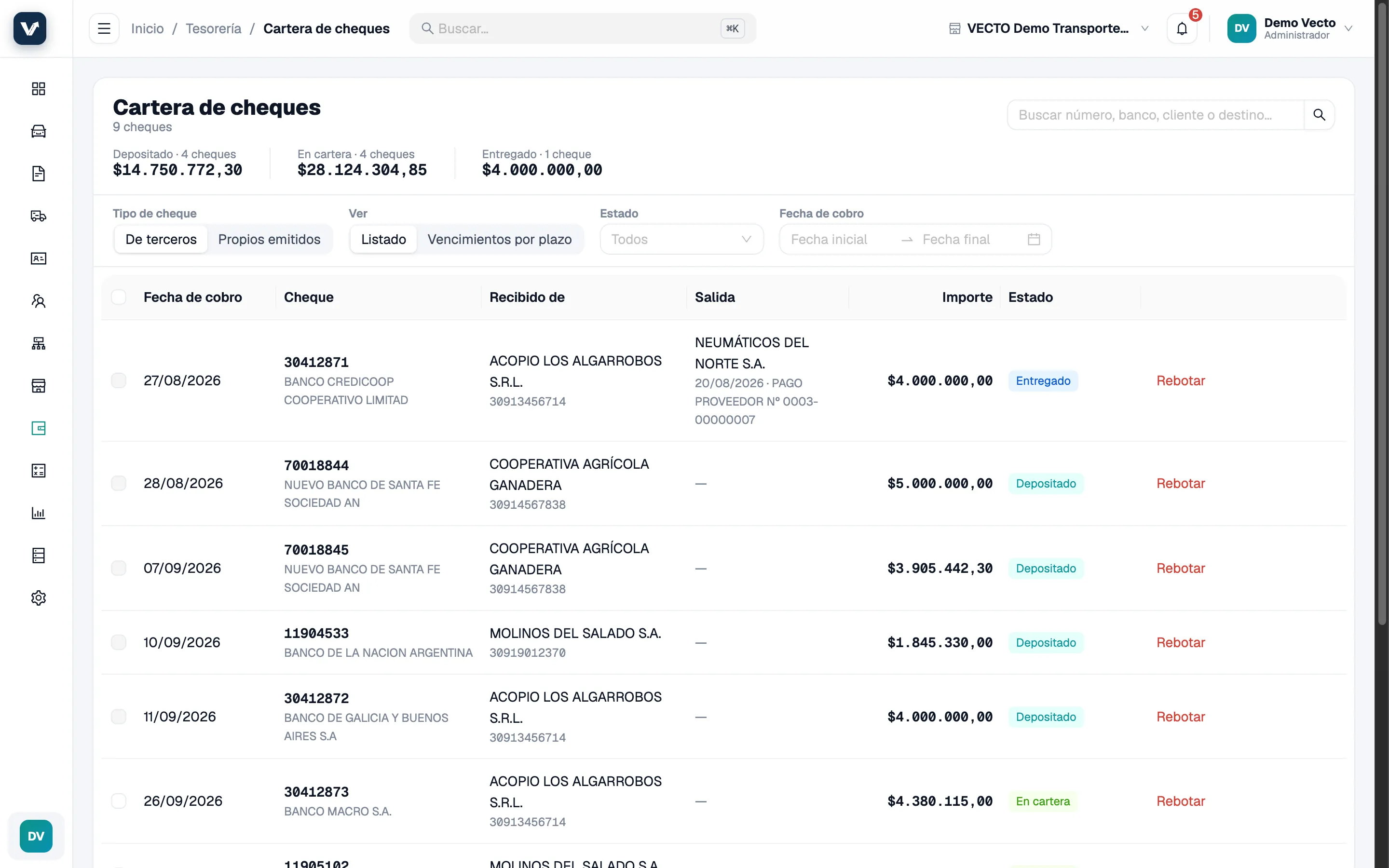
Task: Open the store sidebar icon
Action: (39, 386)
